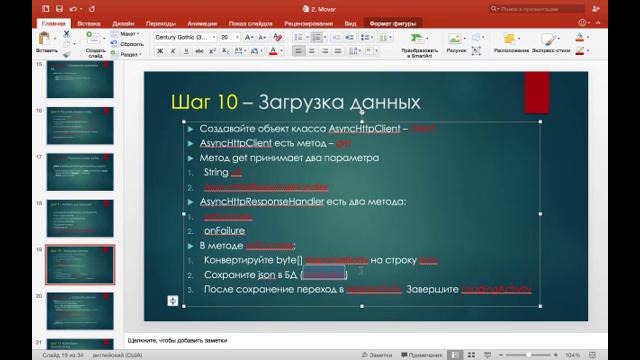Switch to slide sorter grid view

click(x=471, y=355)
